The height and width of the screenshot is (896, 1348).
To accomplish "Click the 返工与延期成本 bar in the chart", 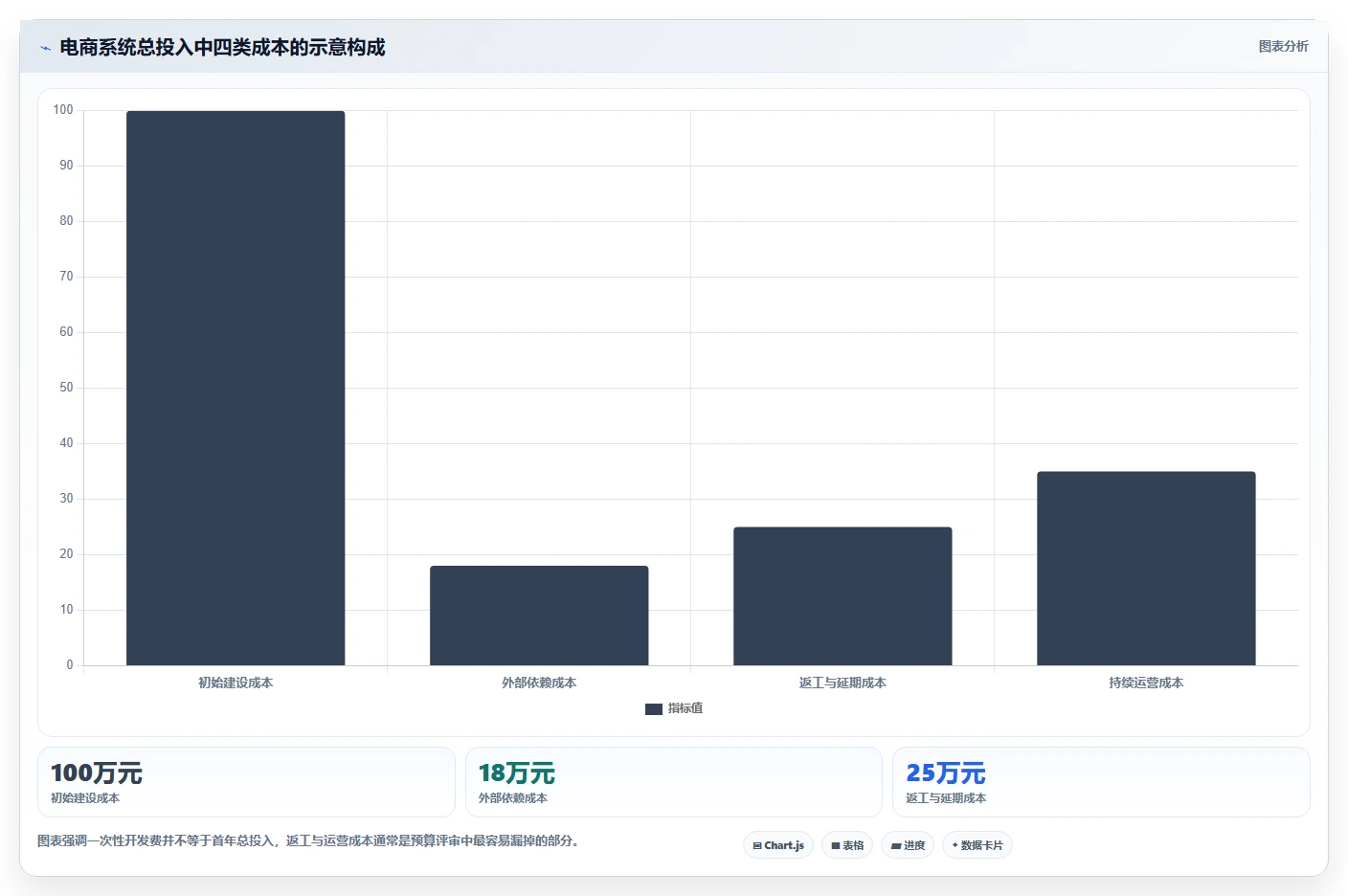I will click(842, 595).
